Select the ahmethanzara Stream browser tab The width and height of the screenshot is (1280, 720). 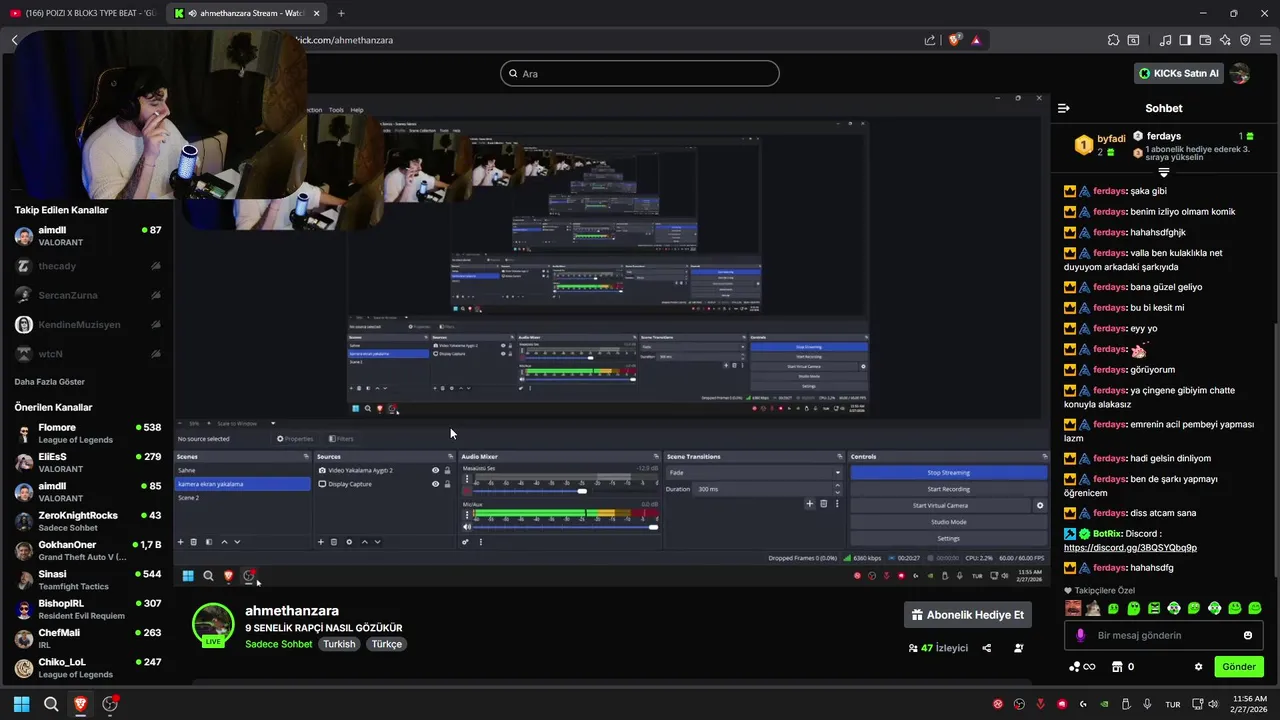coord(247,13)
